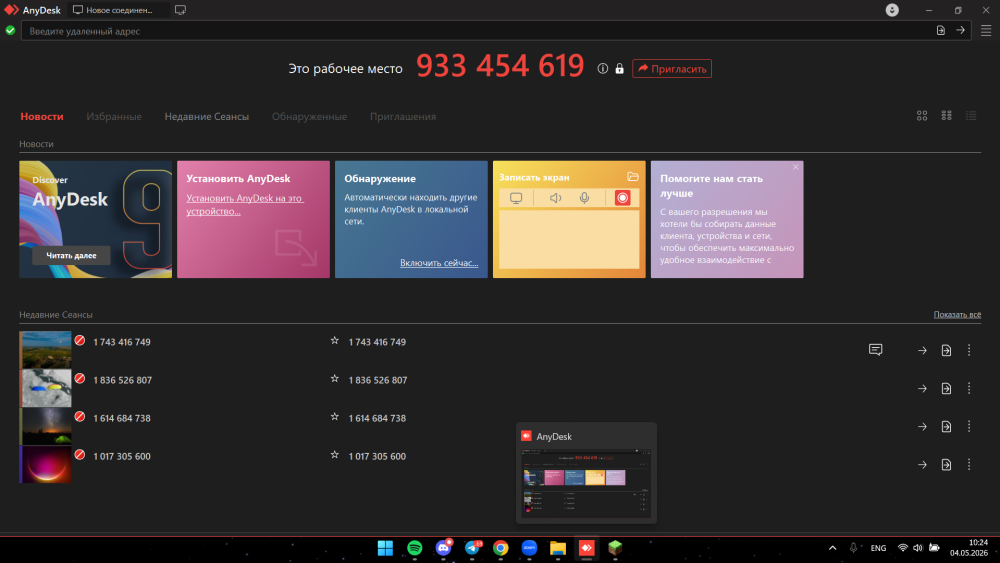This screenshot has width=1000, height=563.
Task: Connect to session 1 743 416 749 via arrow
Action: [922, 350]
